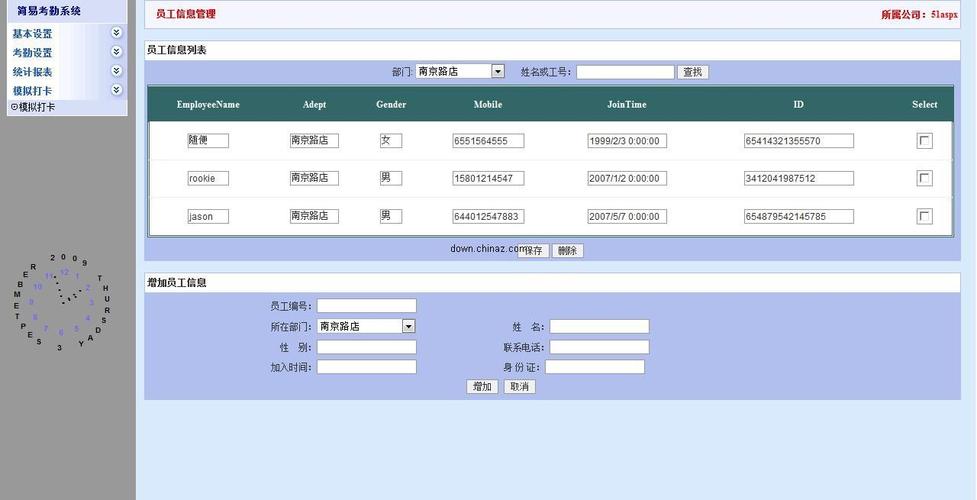The width and height of the screenshot is (977, 500).
Task: Click the 员工信息管理 page heading
Action: tap(186, 14)
